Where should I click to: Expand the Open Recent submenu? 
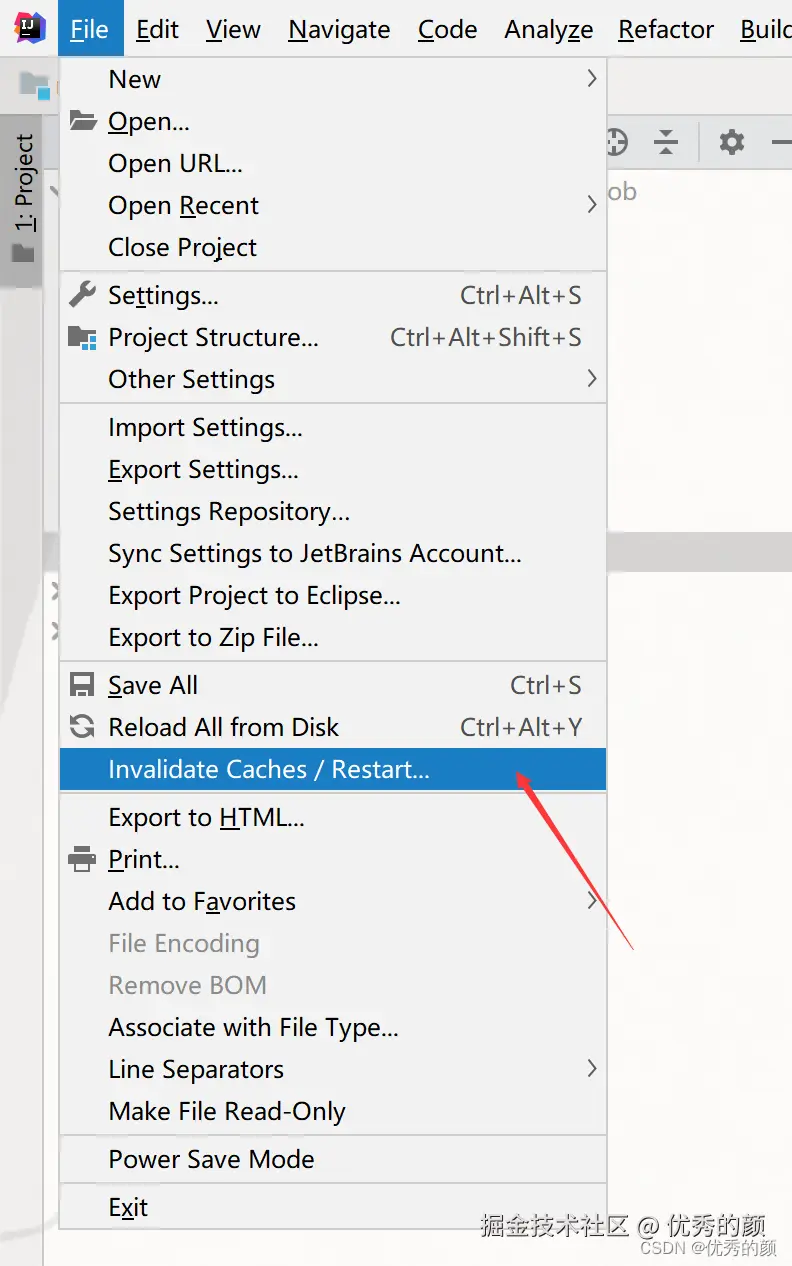333,205
